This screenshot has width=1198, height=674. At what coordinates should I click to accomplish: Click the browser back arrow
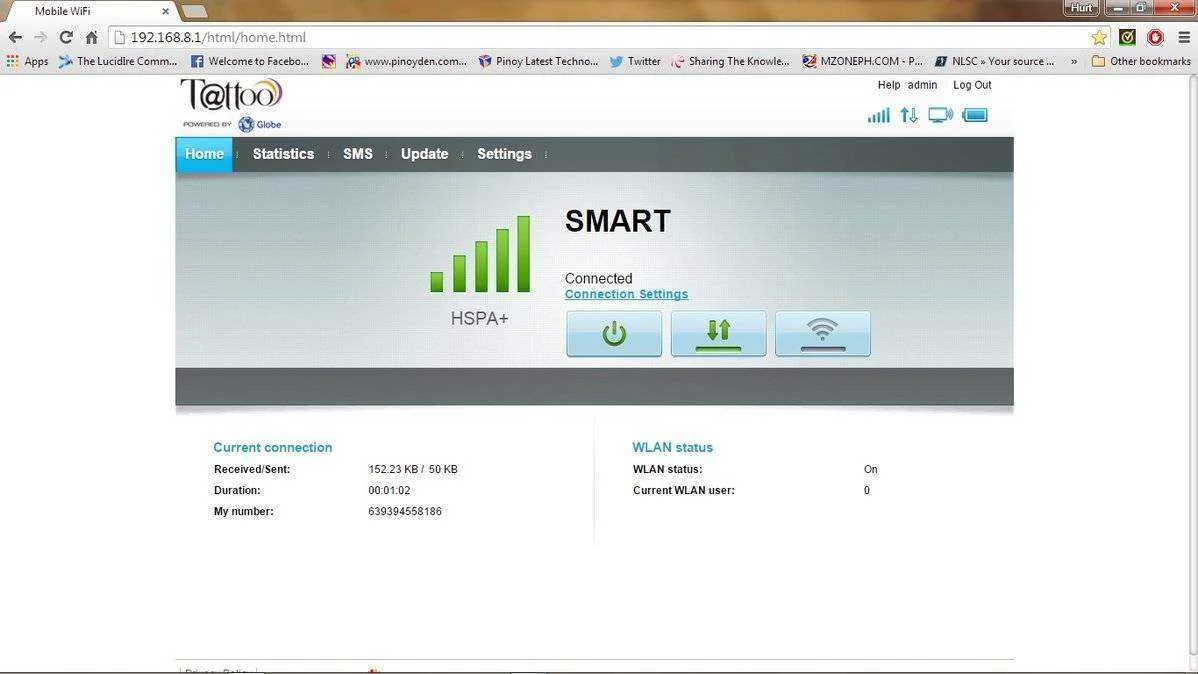click(x=15, y=37)
